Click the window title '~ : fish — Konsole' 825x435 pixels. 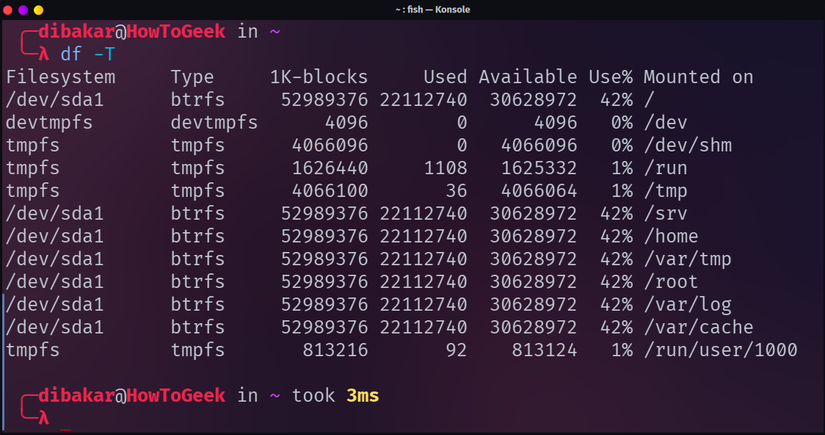tap(432, 9)
